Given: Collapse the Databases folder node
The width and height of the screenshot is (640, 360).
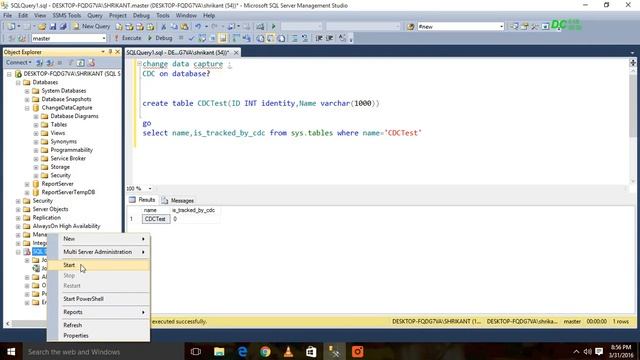Looking at the screenshot, I should [x=18, y=82].
